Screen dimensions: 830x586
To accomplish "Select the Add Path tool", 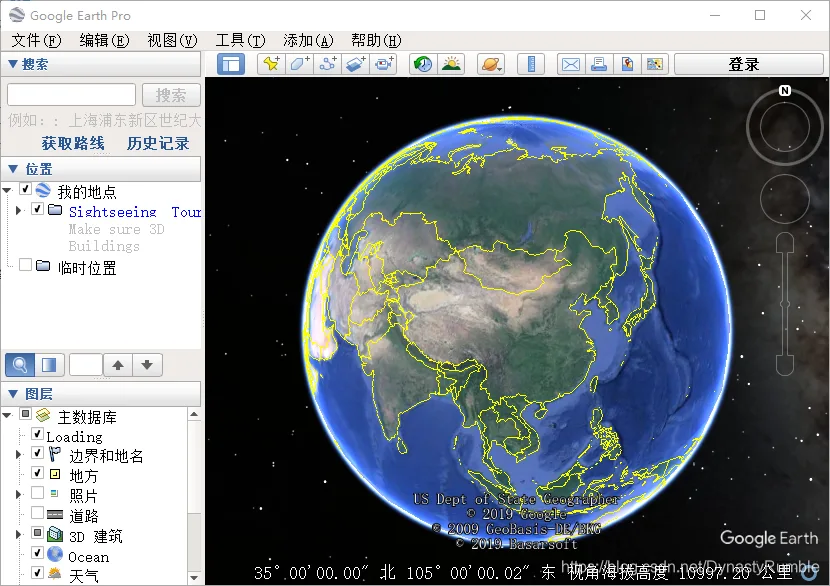I will (x=328, y=65).
